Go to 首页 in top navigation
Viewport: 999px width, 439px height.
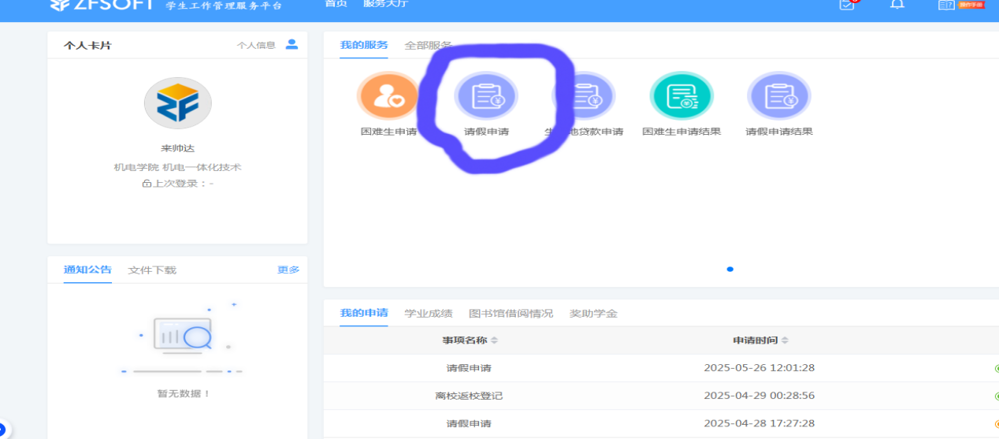coord(336,5)
